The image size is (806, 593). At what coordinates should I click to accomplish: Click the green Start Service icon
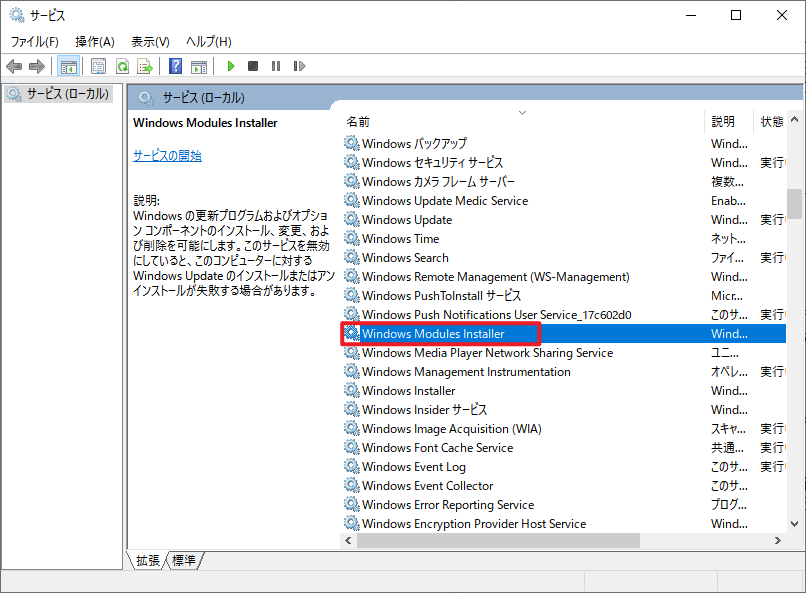click(231, 66)
